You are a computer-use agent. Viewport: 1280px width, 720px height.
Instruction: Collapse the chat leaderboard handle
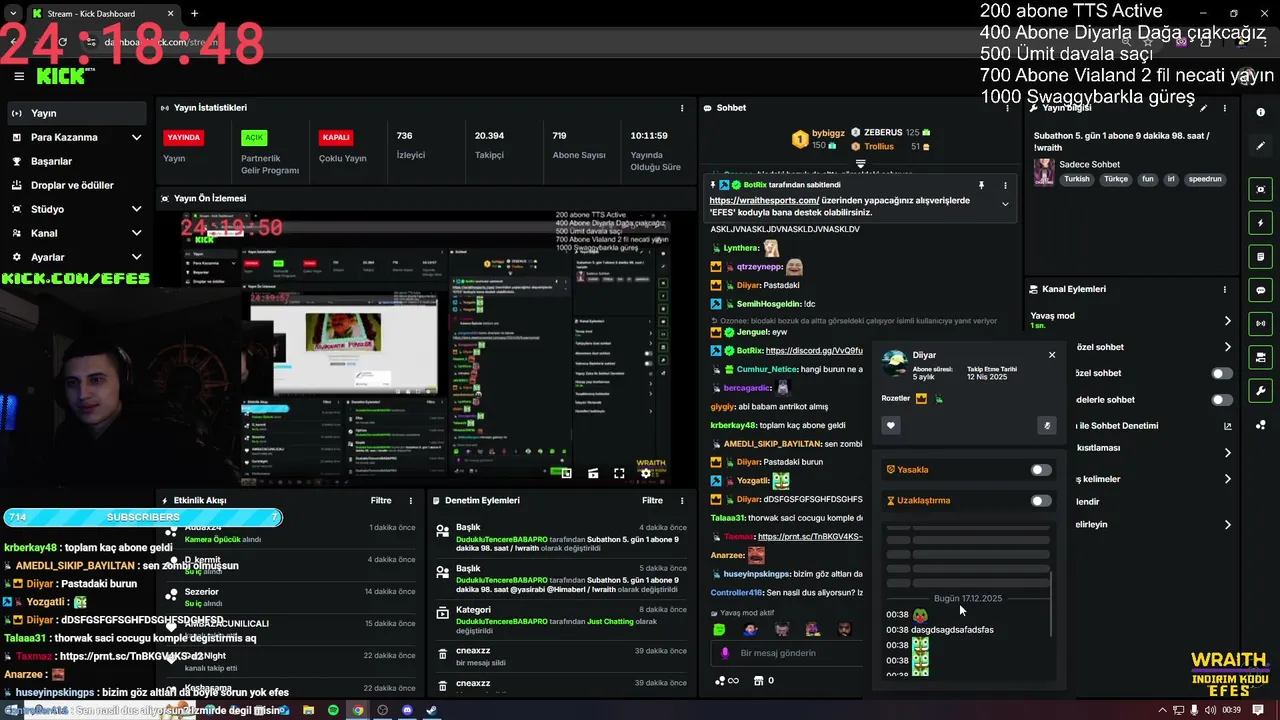[860, 163]
